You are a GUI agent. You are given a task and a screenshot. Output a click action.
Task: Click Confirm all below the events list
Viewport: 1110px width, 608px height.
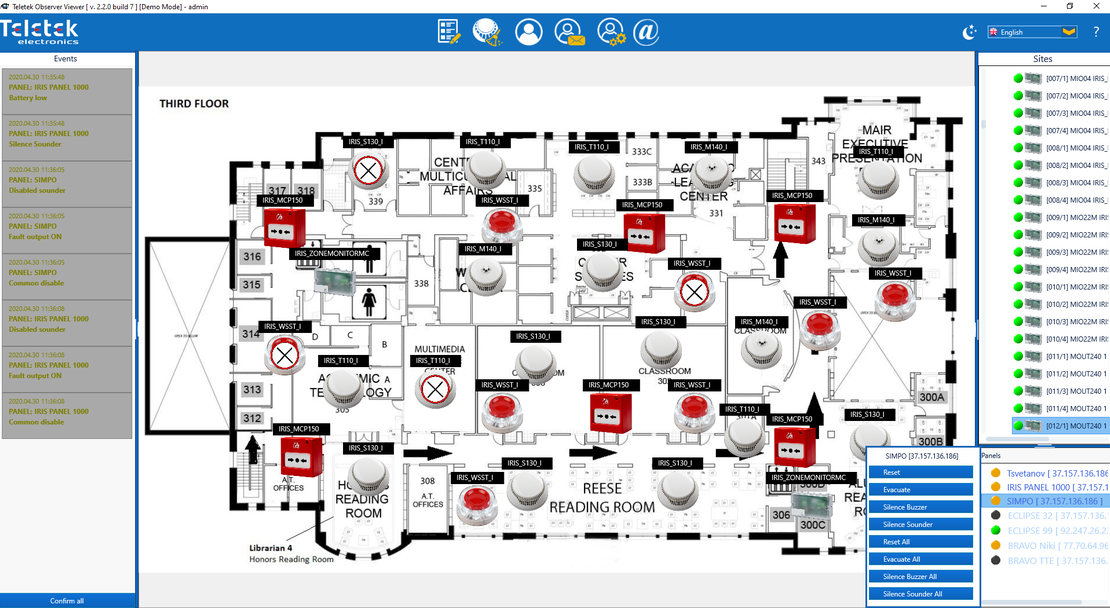[67, 601]
